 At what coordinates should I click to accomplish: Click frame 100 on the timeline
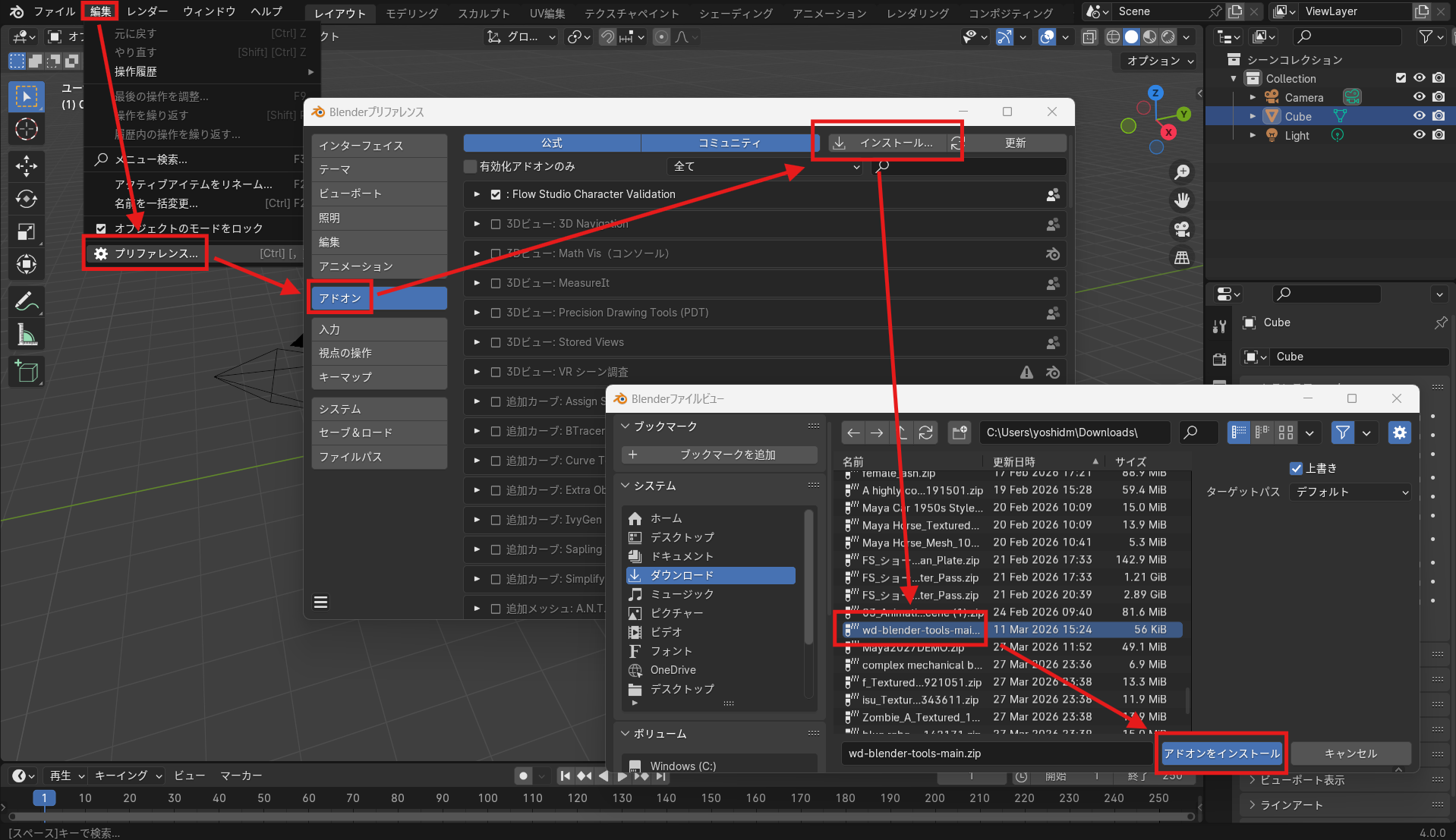coord(488,798)
